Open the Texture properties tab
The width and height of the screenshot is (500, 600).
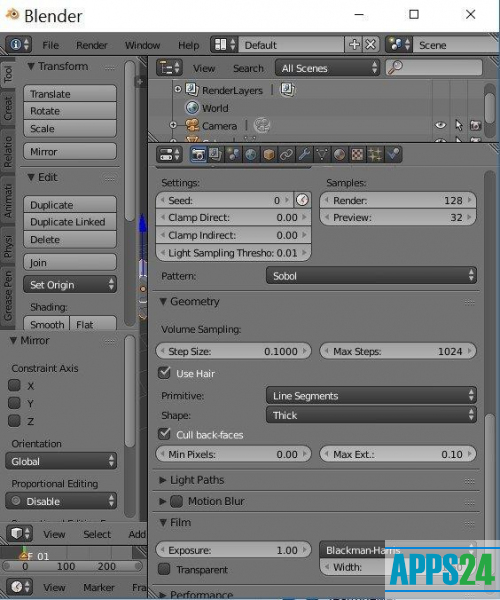point(357,155)
